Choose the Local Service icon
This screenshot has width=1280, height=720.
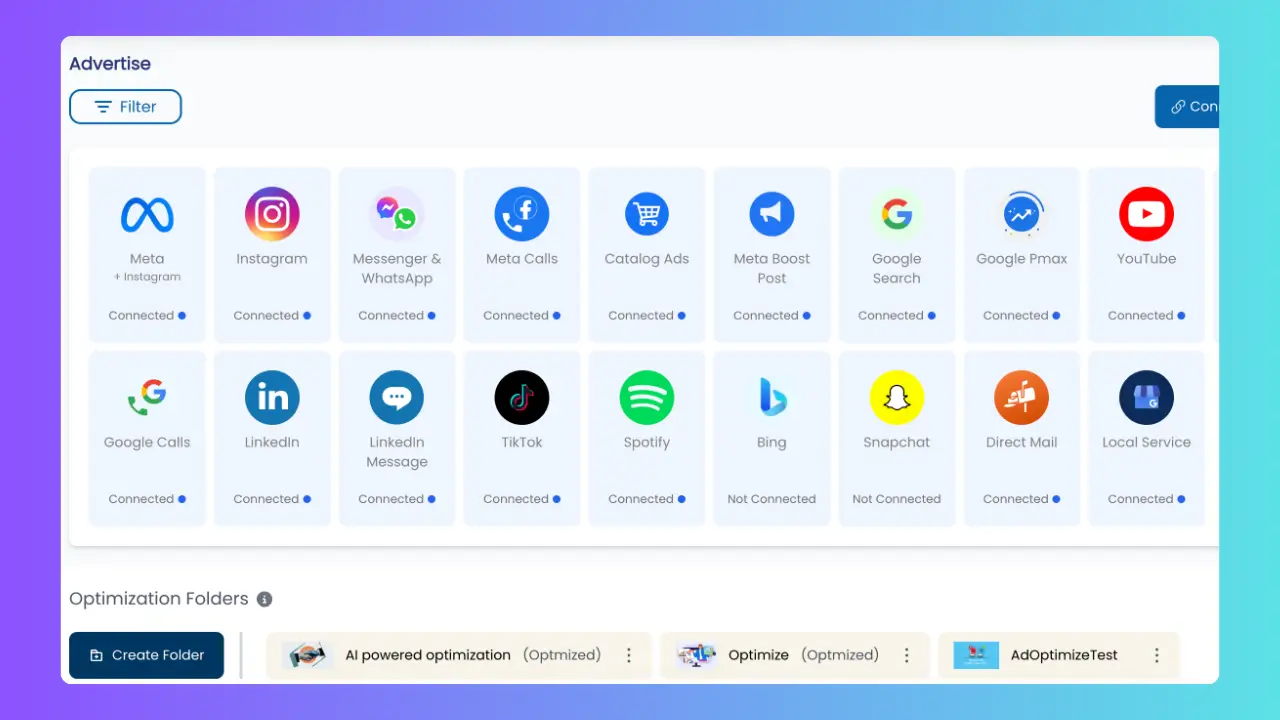(x=1146, y=398)
